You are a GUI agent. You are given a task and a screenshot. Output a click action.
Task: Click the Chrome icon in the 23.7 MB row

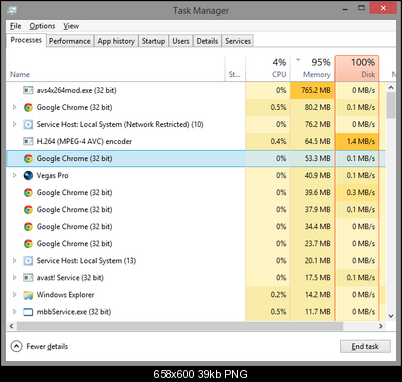28,243
